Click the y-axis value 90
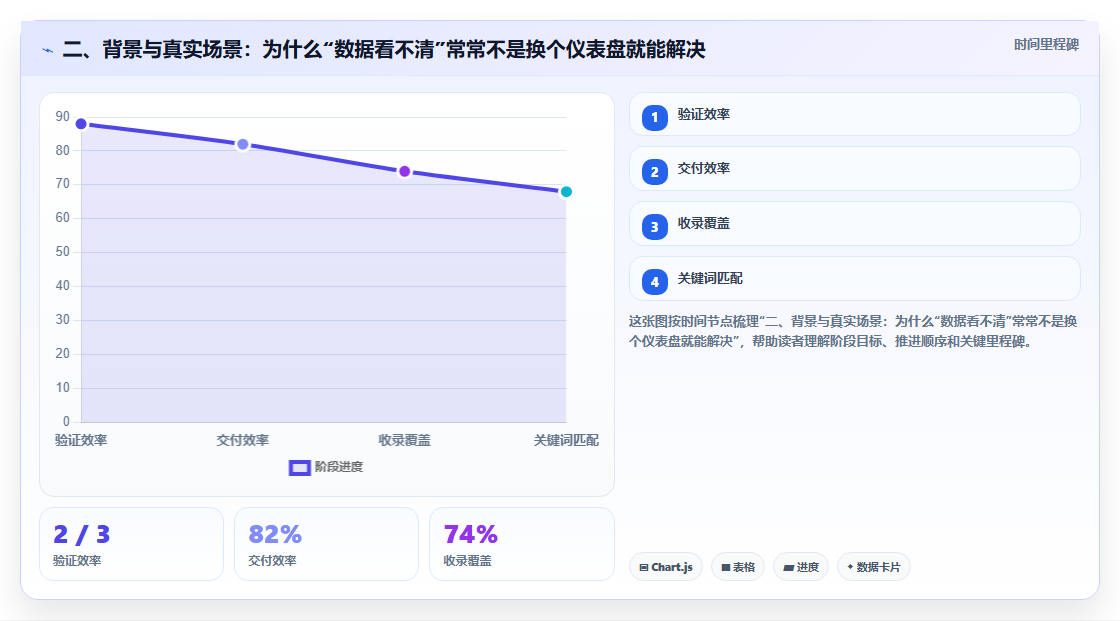 (x=63, y=116)
